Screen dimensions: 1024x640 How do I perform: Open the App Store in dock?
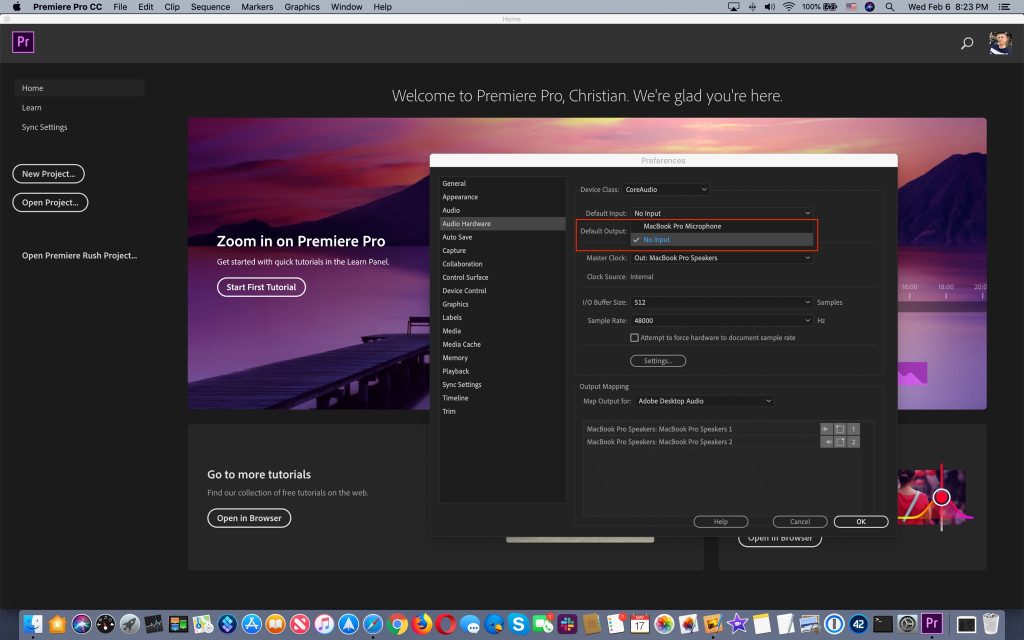(x=251, y=624)
